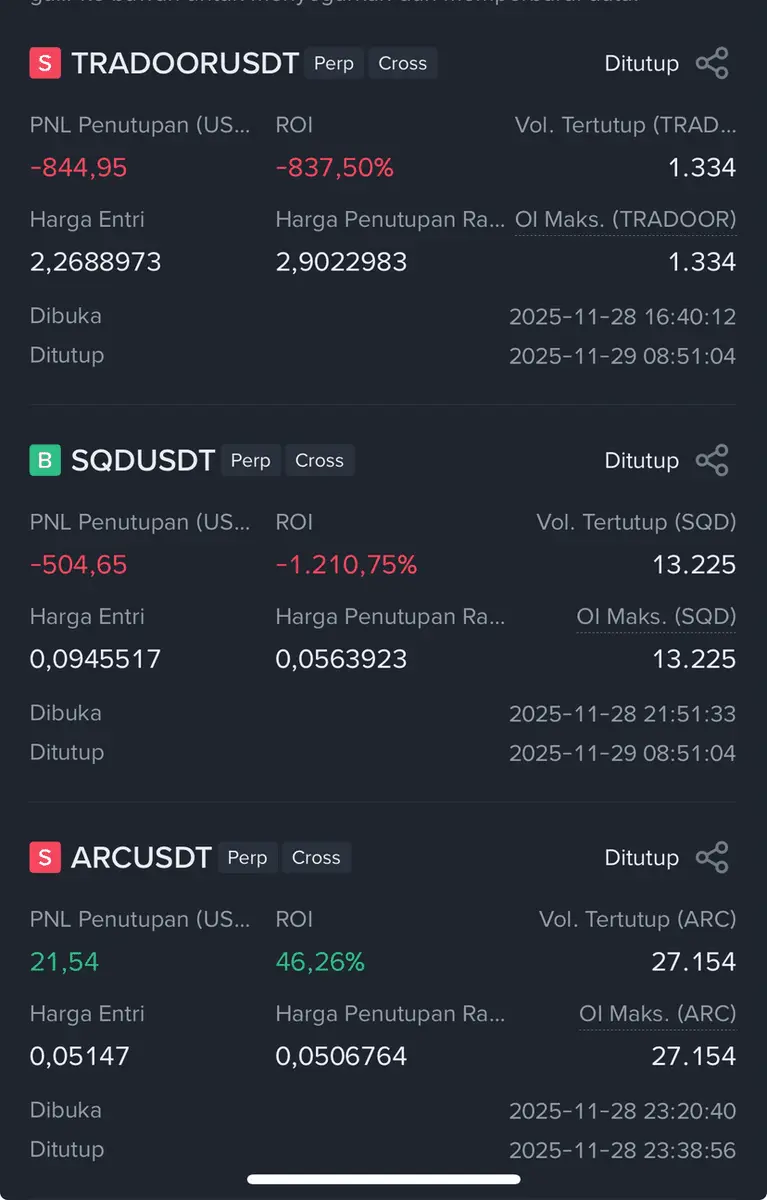Tap green B long badge beside SQDUSDT
767x1200 pixels.
point(45,460)
